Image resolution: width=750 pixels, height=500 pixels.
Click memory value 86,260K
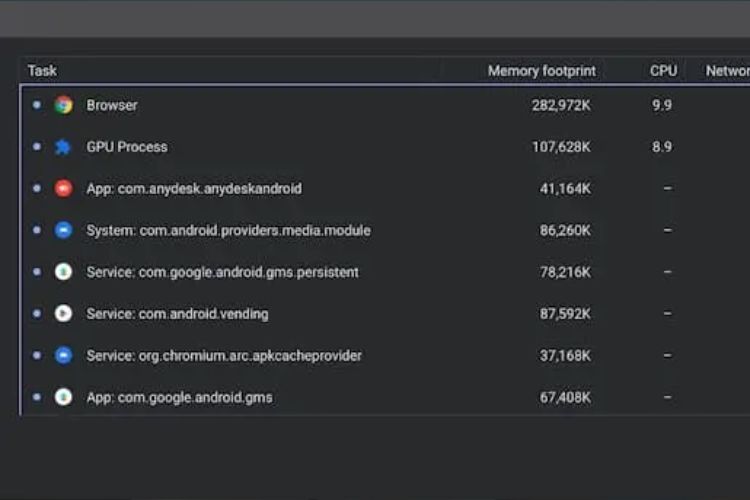[565, 230]
